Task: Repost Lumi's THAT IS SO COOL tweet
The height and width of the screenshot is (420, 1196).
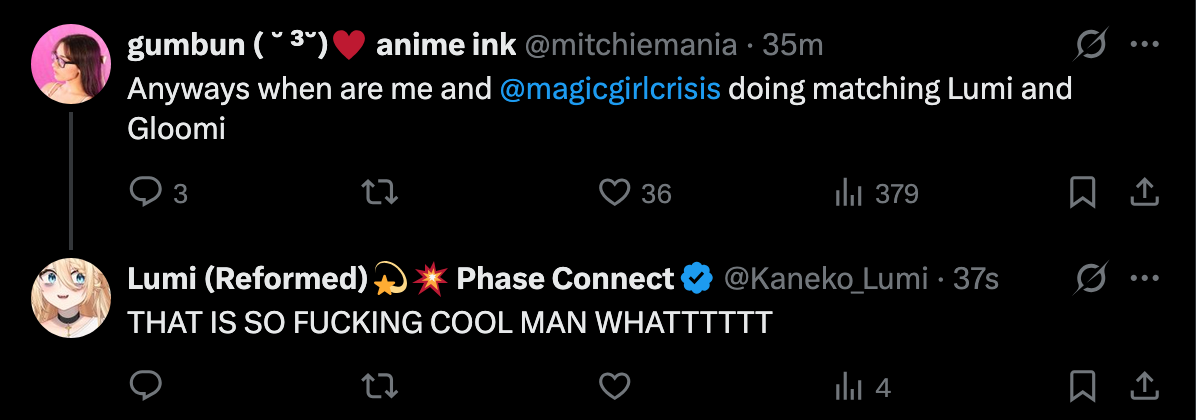Action: 377,385
